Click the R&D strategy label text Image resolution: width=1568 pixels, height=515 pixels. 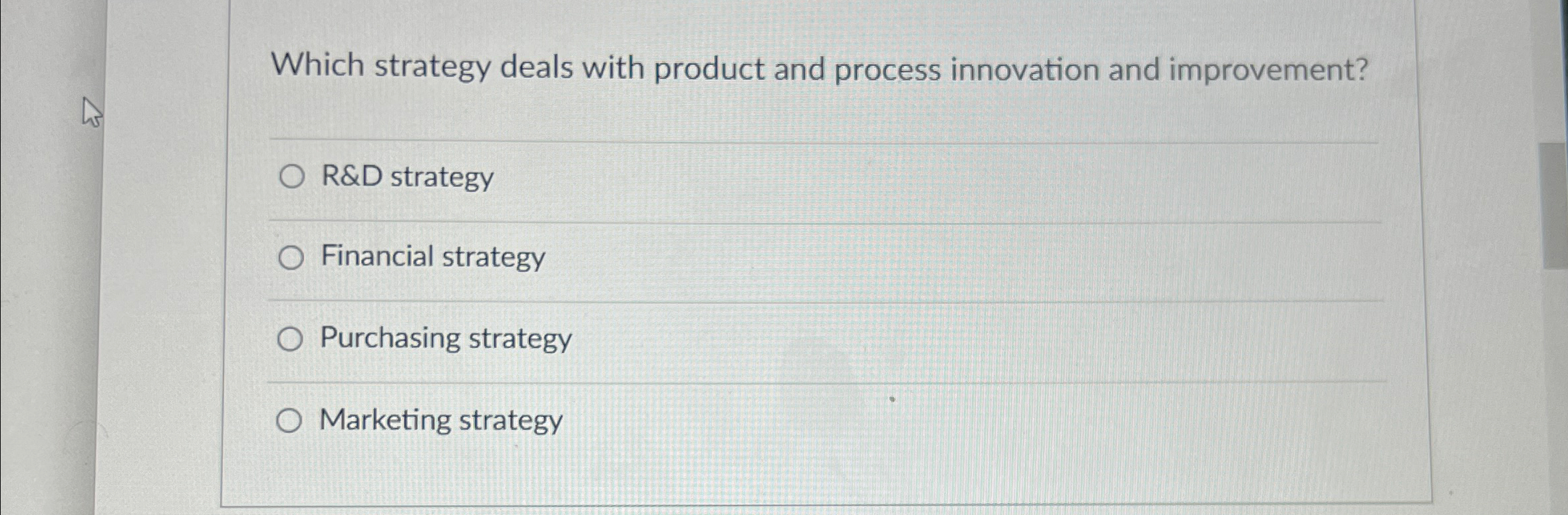pos(406,177)
